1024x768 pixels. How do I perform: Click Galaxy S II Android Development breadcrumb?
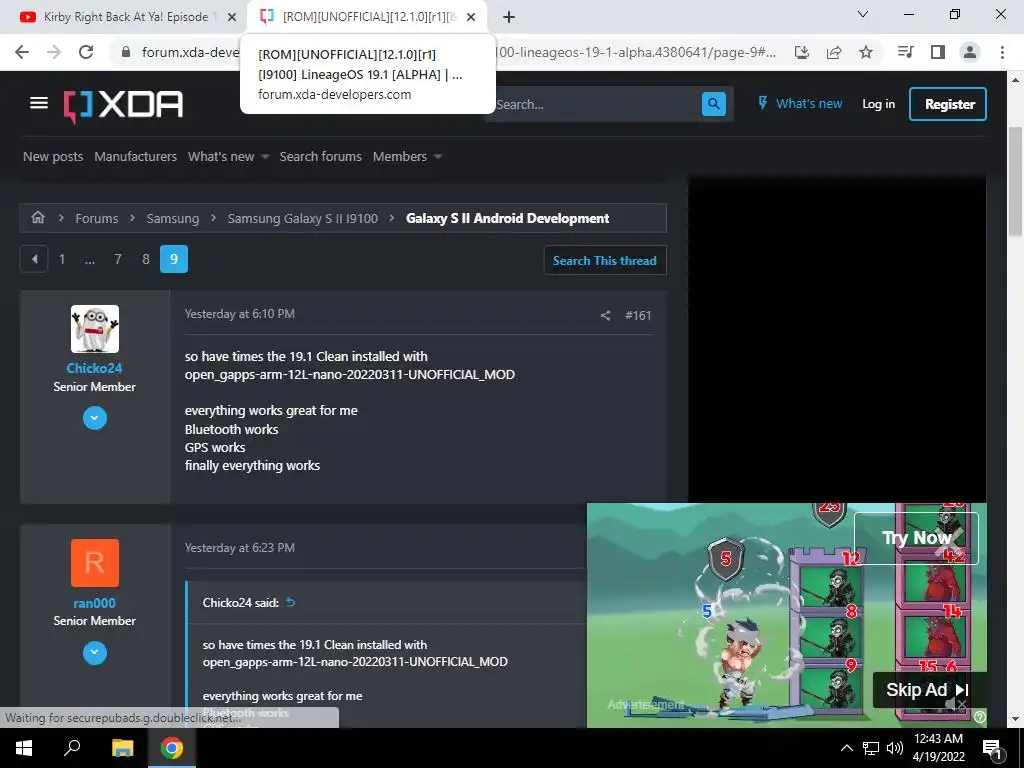(x=507, y=218)
